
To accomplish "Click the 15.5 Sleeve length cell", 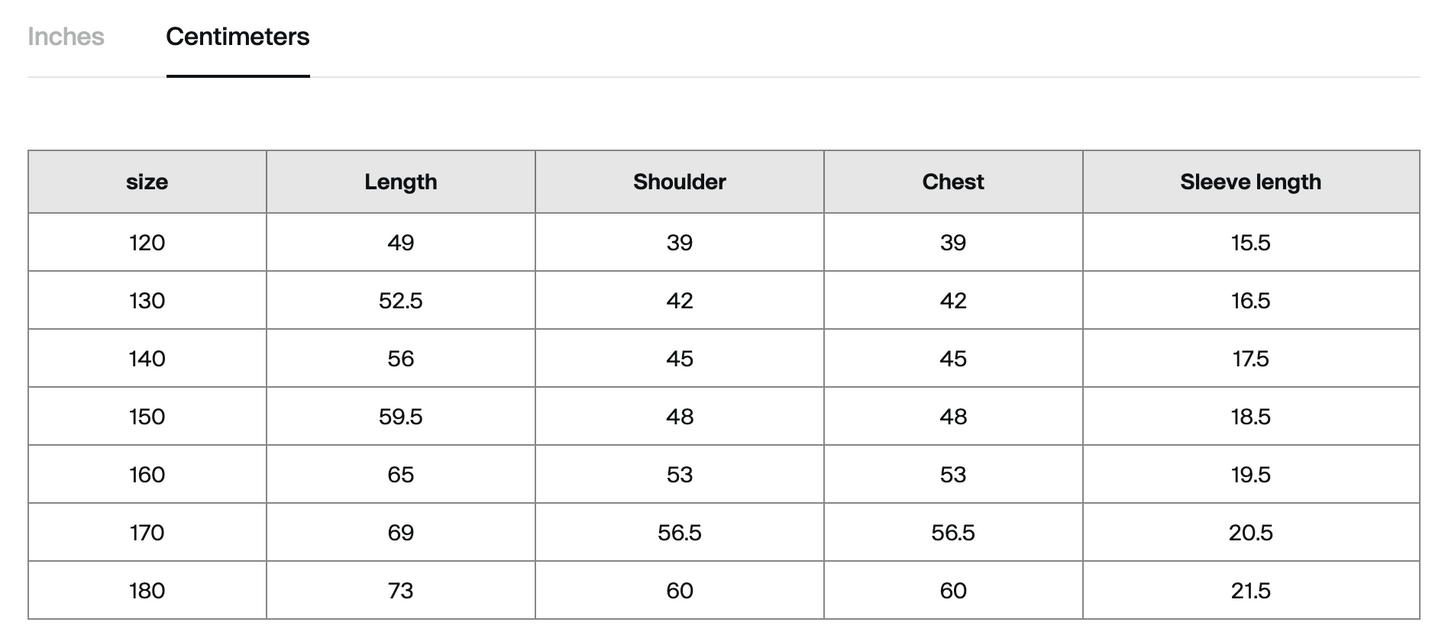I will pos(1251,243).
